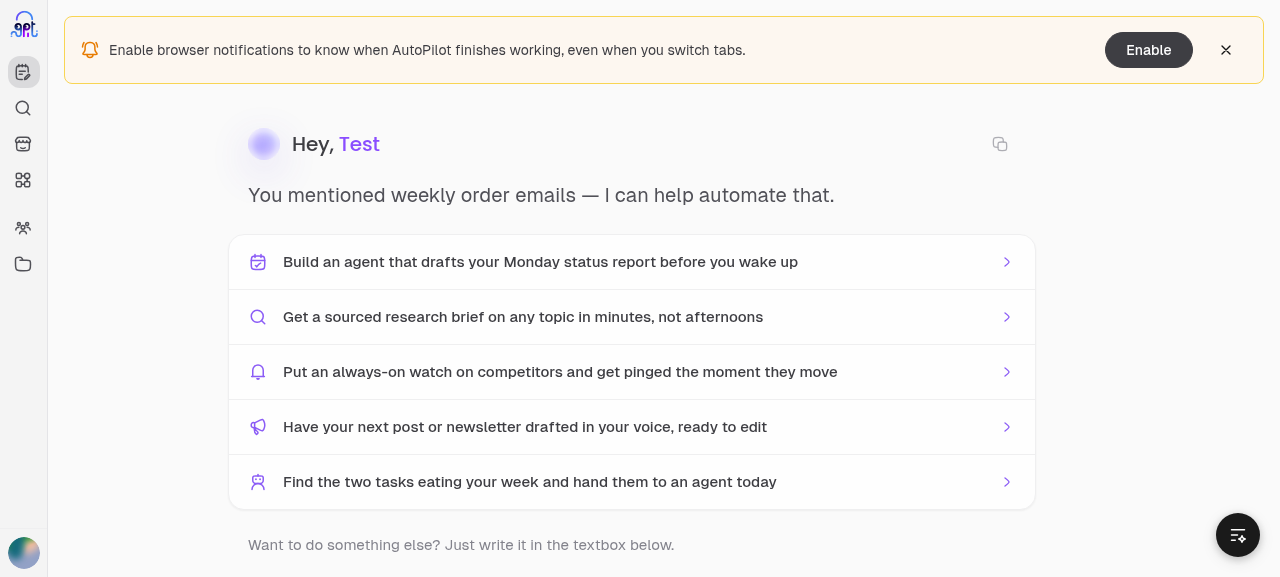Open the marketplace store icon in sidebar
Screen dimensions: 1280x577
pos(23,144)
